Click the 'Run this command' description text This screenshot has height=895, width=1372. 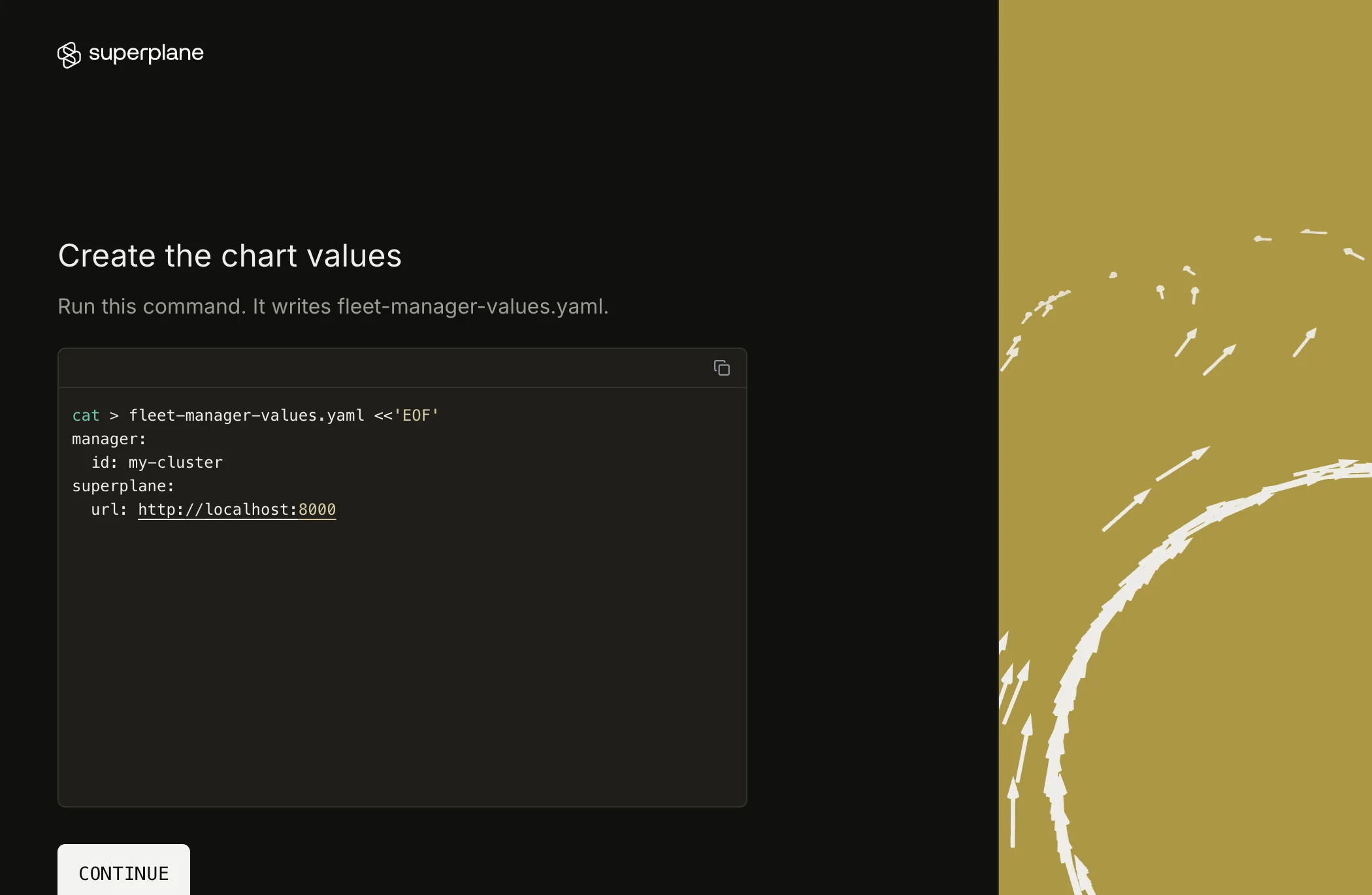pos(333,306)
